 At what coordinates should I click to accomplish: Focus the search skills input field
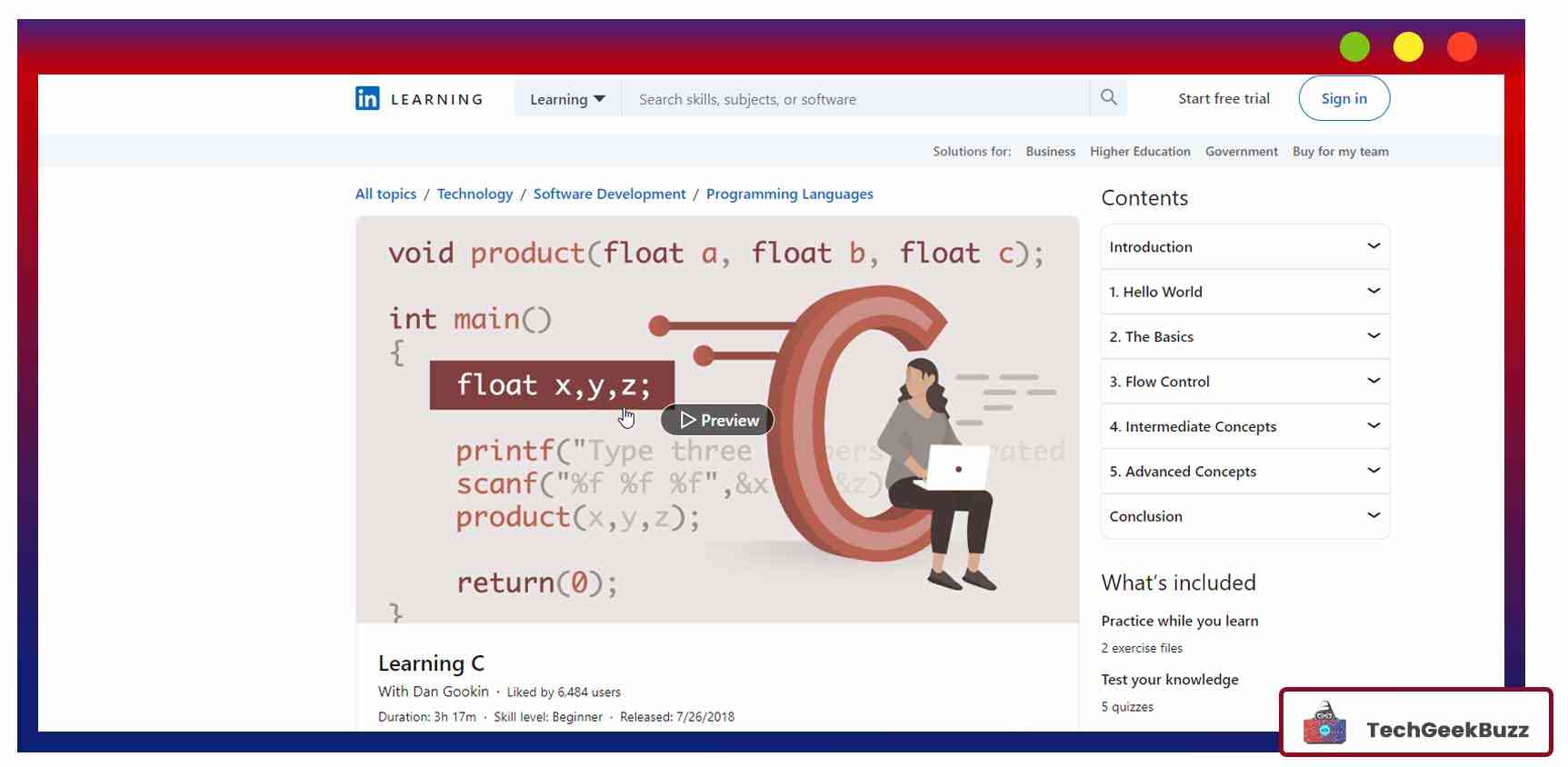click(x=854, y=99)
